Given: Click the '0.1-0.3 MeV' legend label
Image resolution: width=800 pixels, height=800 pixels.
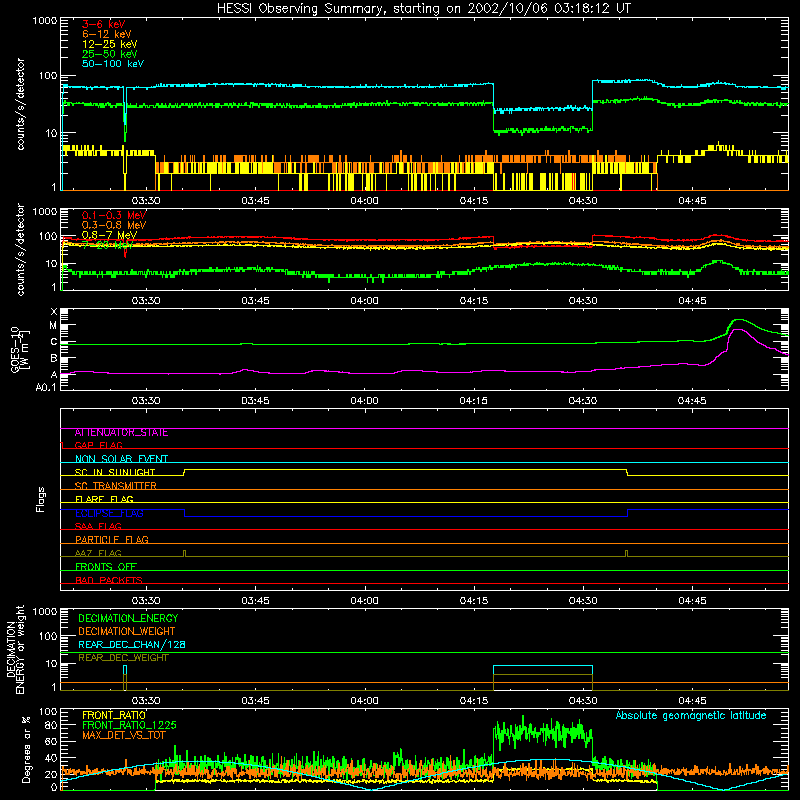Looking at the screenshot, I should click(114, 215).
